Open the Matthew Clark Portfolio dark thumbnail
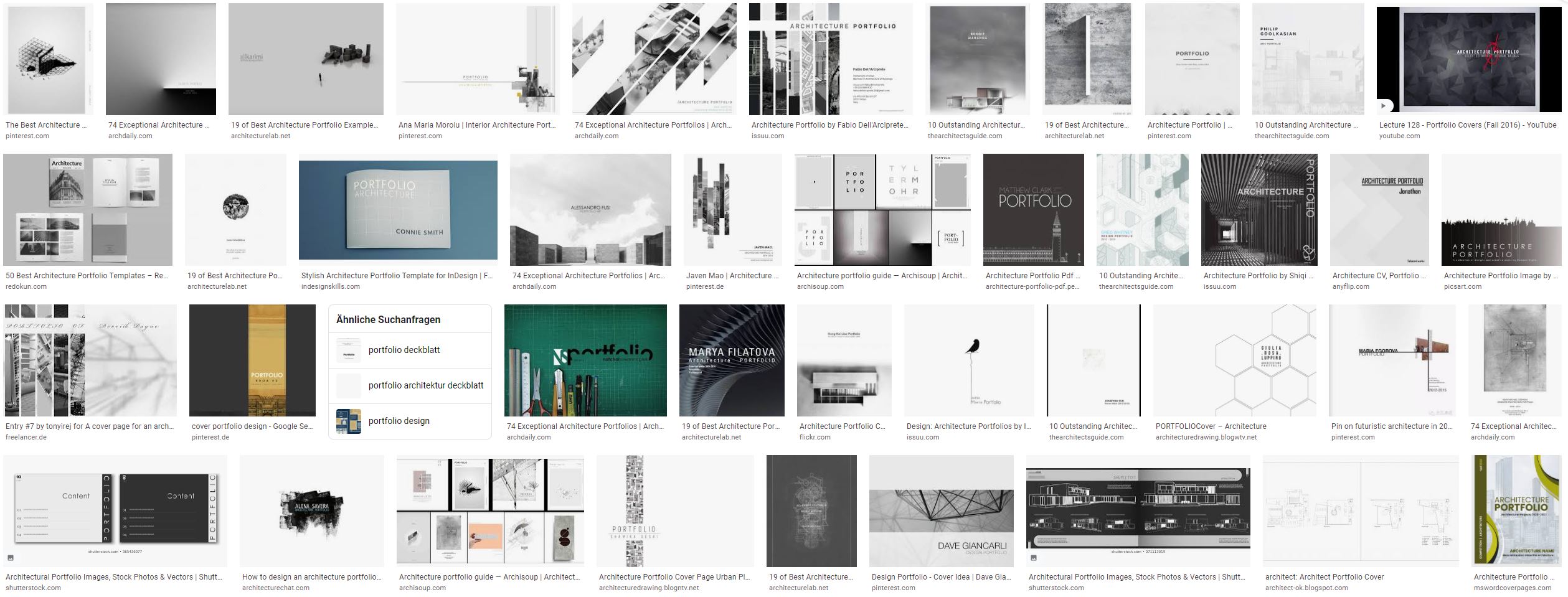This screenshot has width=1568, height=597. tap(1034, 210)
